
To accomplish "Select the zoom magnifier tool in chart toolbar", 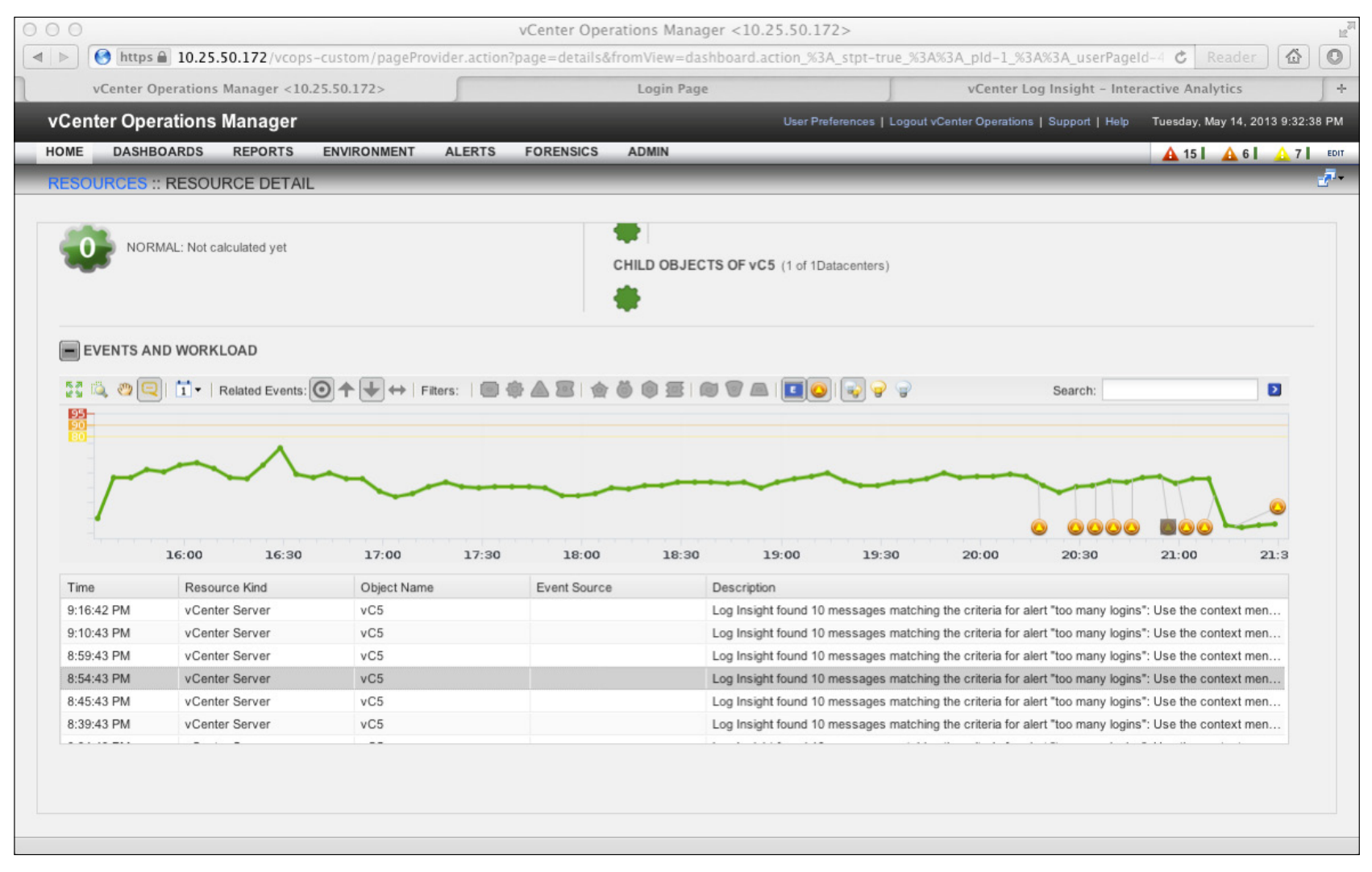I will click(x=99, y=390).
